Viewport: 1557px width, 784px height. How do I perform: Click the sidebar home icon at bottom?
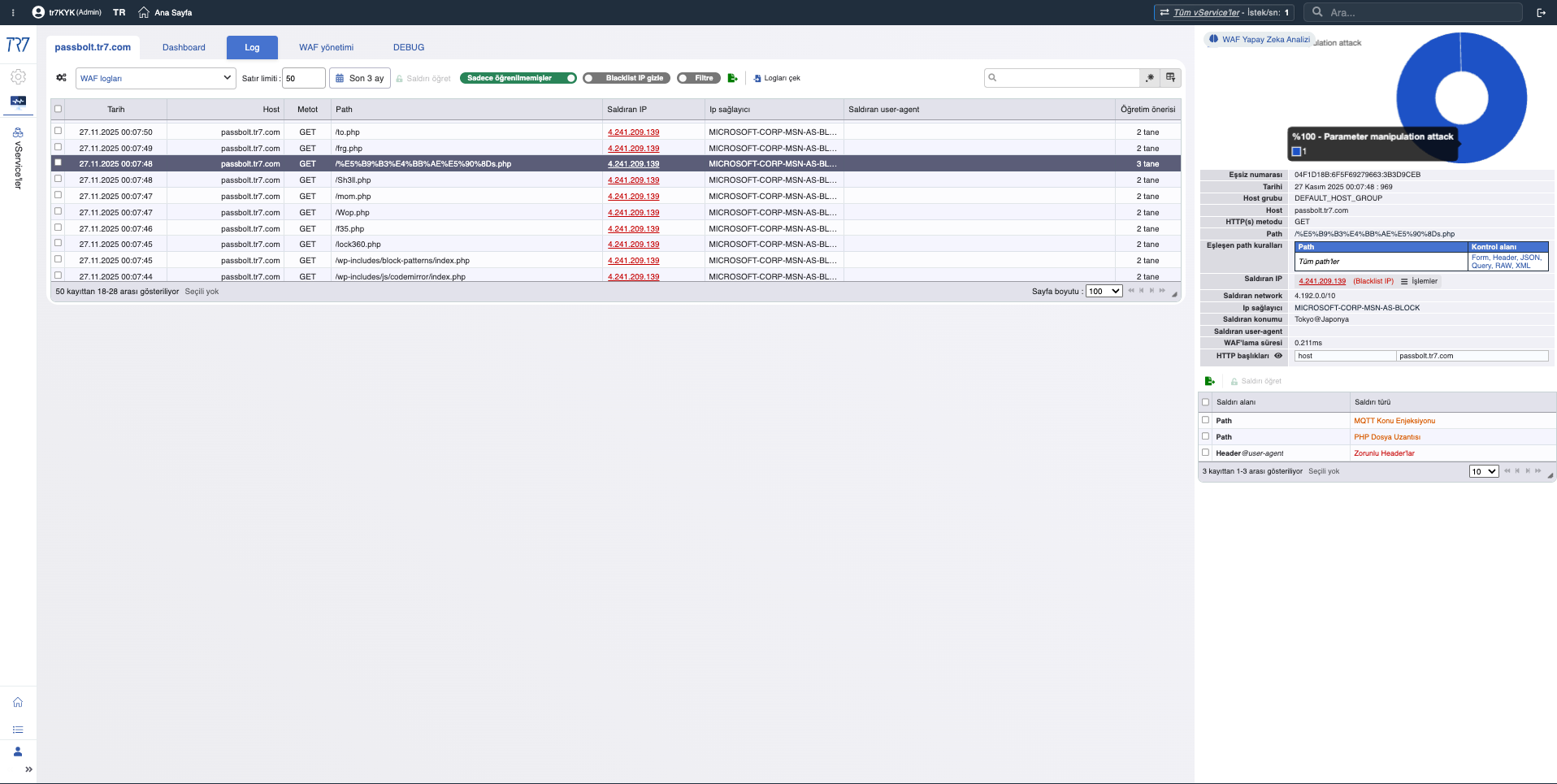[x=18, y=702]
